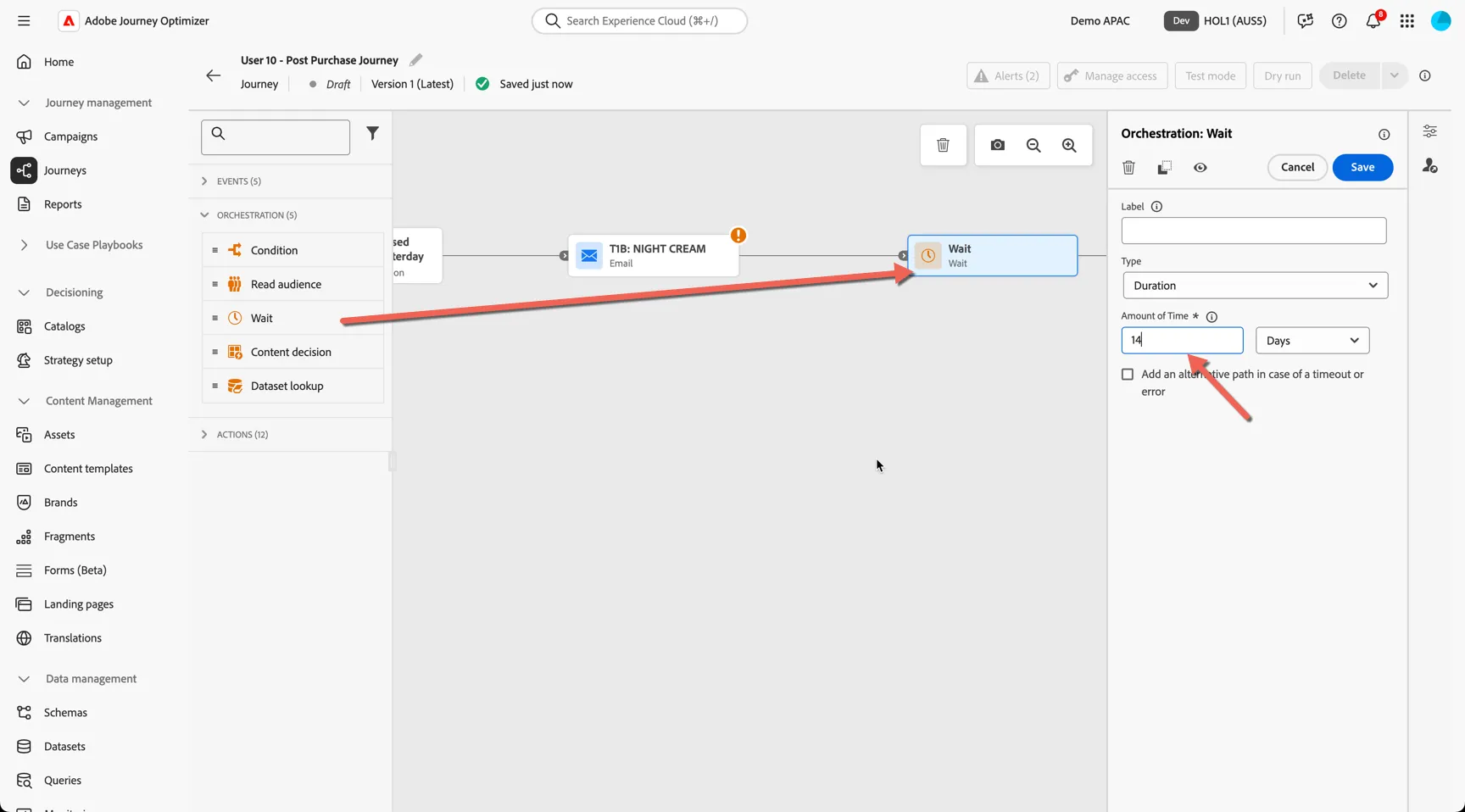Screen dimensions: 1465x812
Task: Zoom out the journey canvas
Action: [x=1033, y=145]
